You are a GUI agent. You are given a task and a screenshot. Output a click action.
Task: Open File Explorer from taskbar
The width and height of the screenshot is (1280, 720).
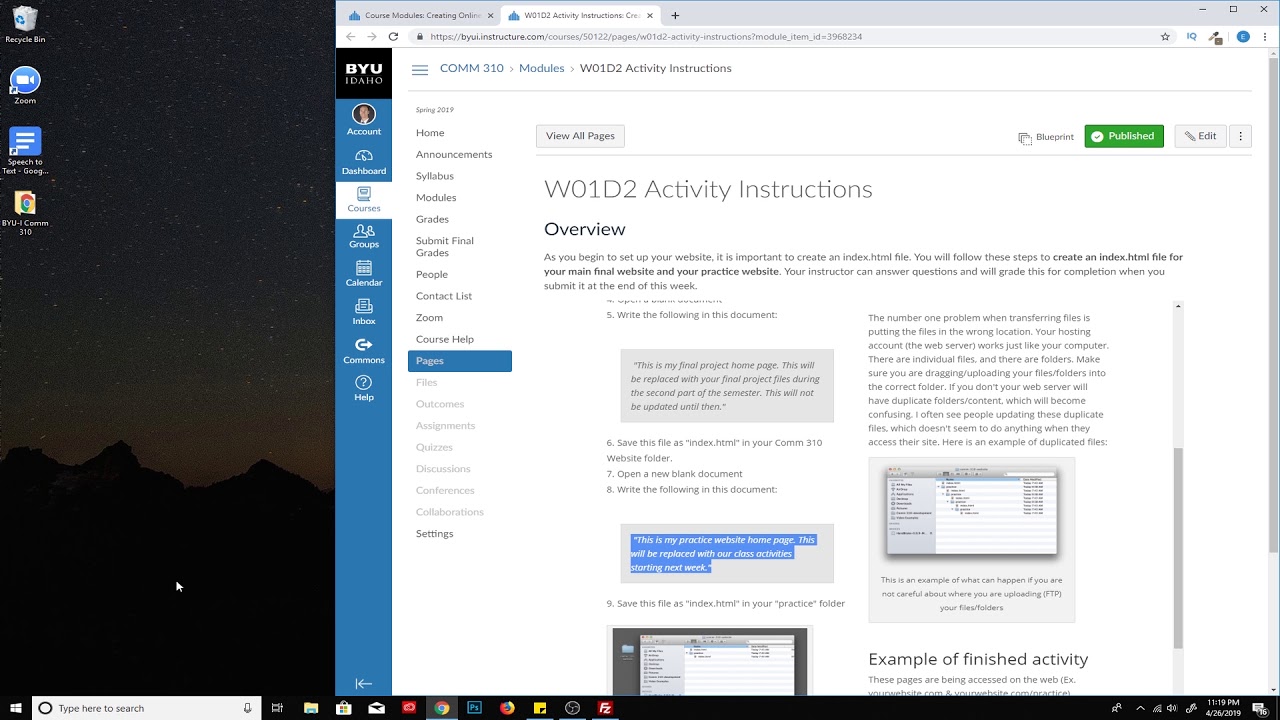click(x=311, y=708)
